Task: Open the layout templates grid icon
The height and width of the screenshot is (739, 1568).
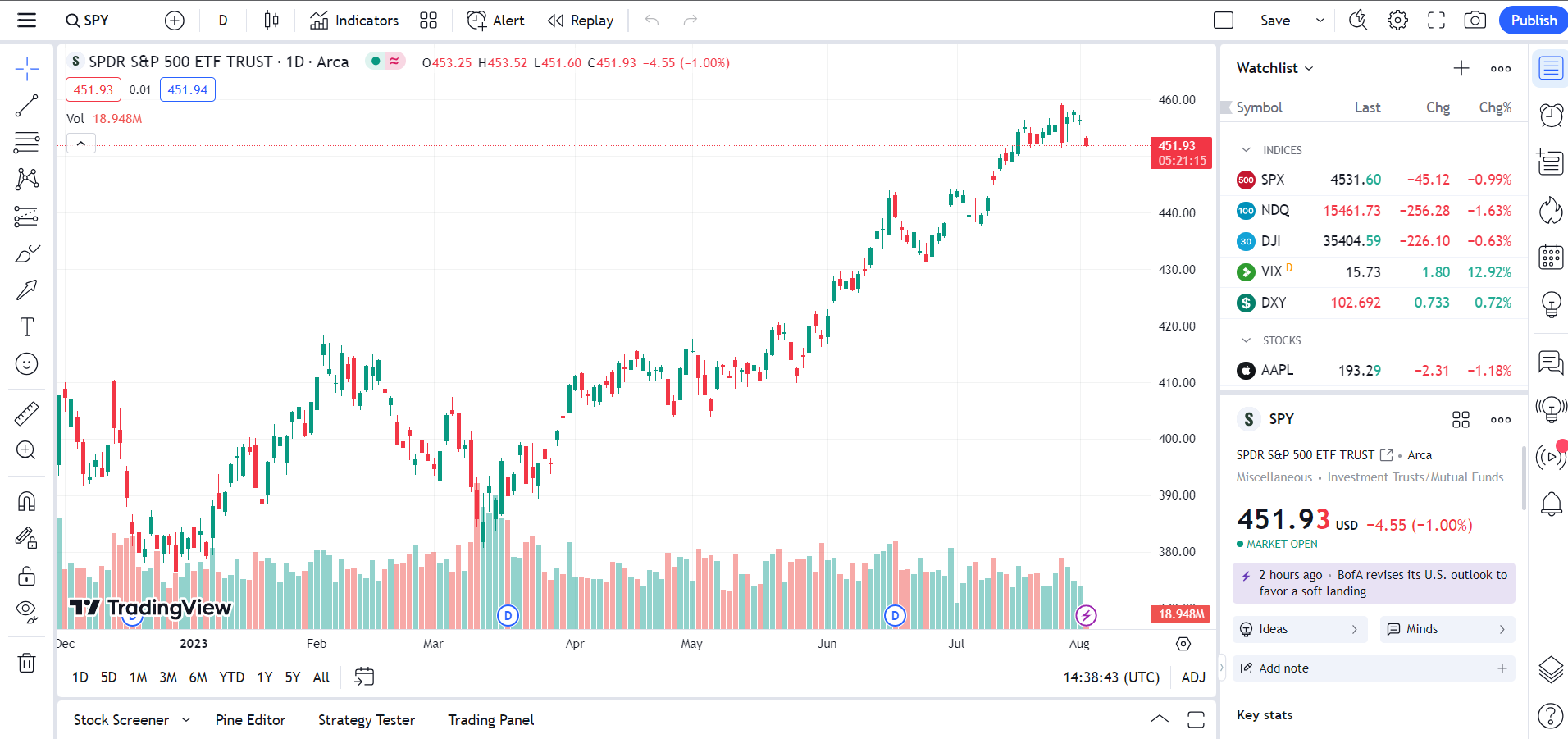Action: 428,21
